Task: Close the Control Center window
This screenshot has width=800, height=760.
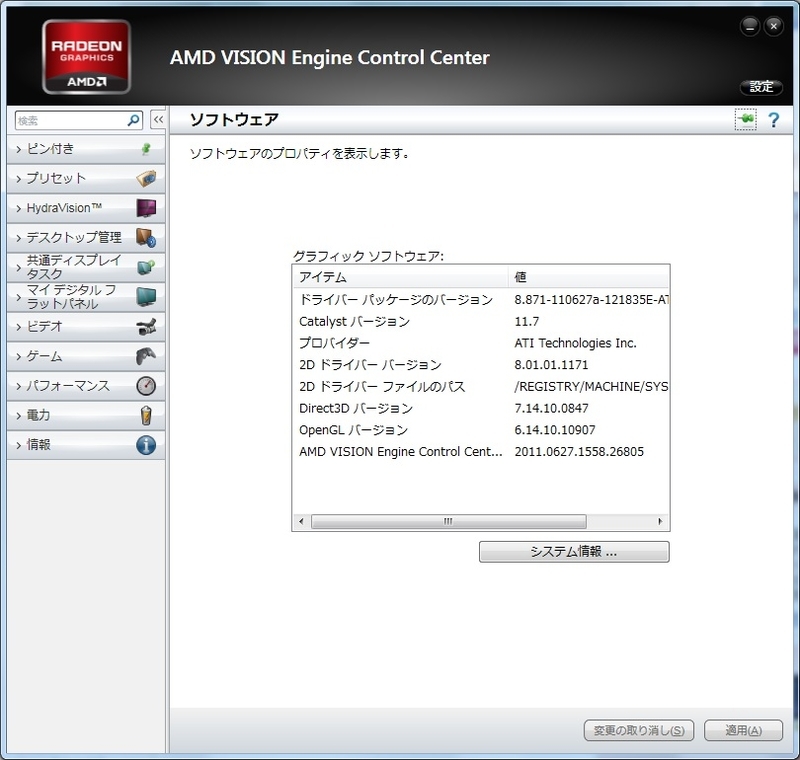Action: click(773, 27)
